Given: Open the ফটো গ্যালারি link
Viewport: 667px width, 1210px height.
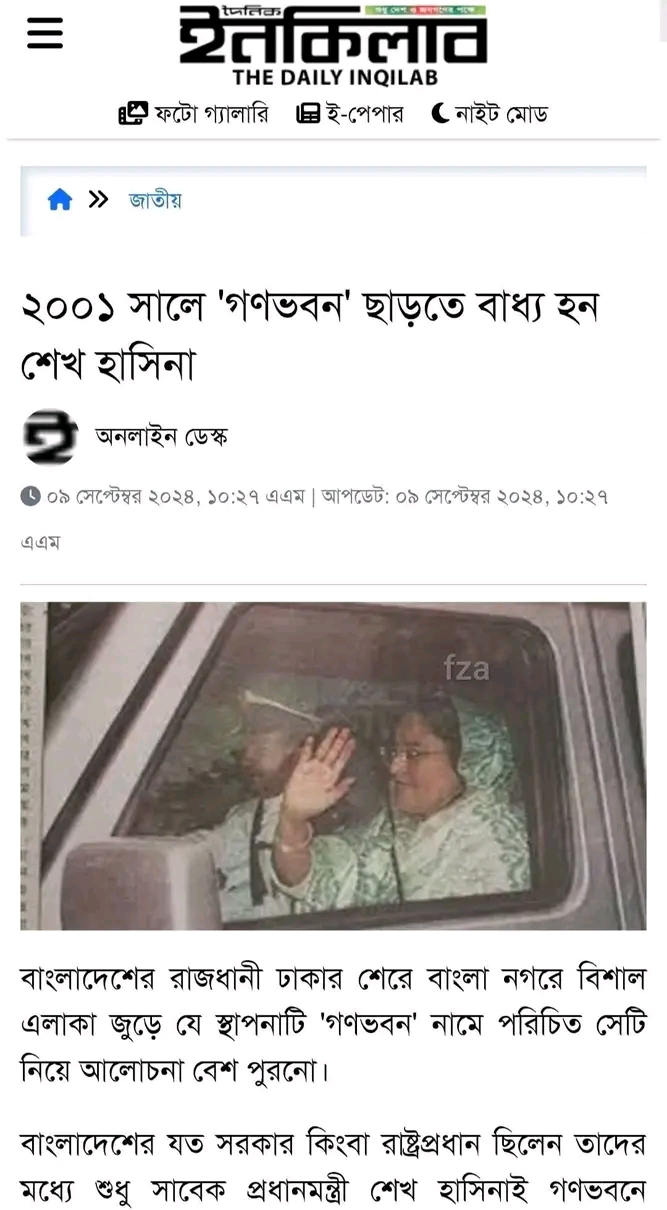Looking at the screenshot, I should pyautogui.click(x=211, y=114).
